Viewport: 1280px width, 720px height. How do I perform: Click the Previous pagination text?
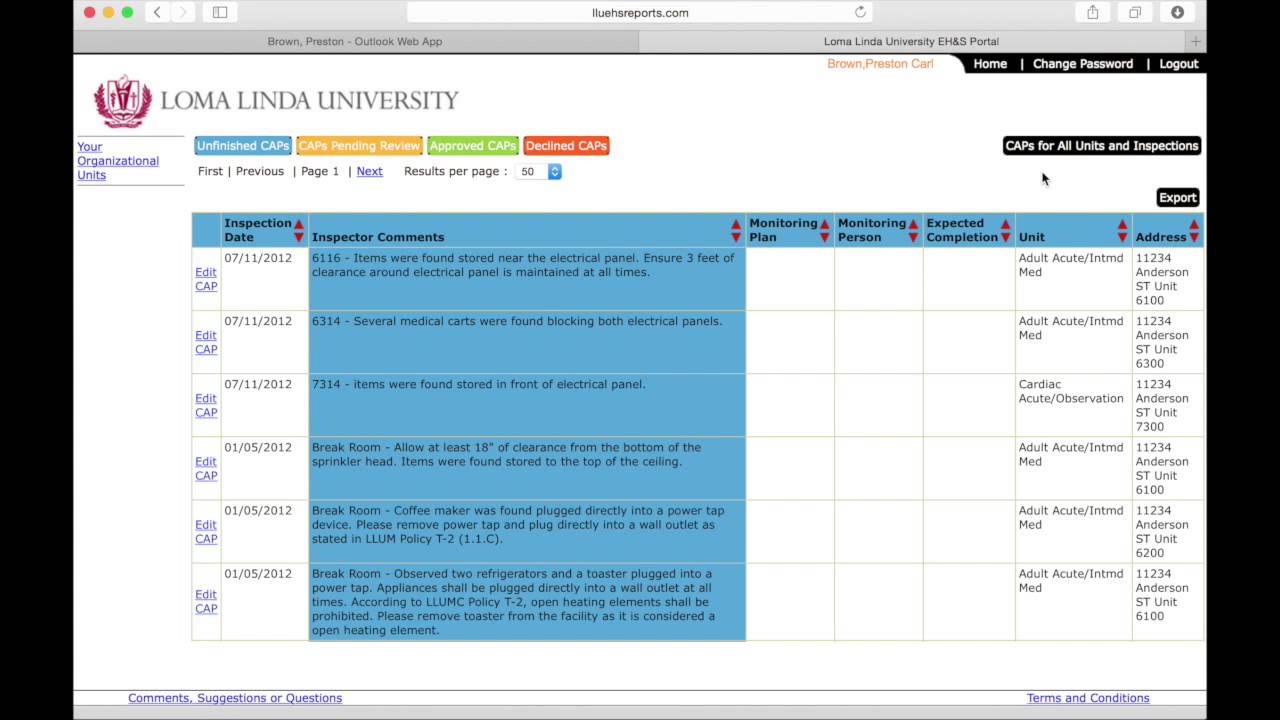260,172
